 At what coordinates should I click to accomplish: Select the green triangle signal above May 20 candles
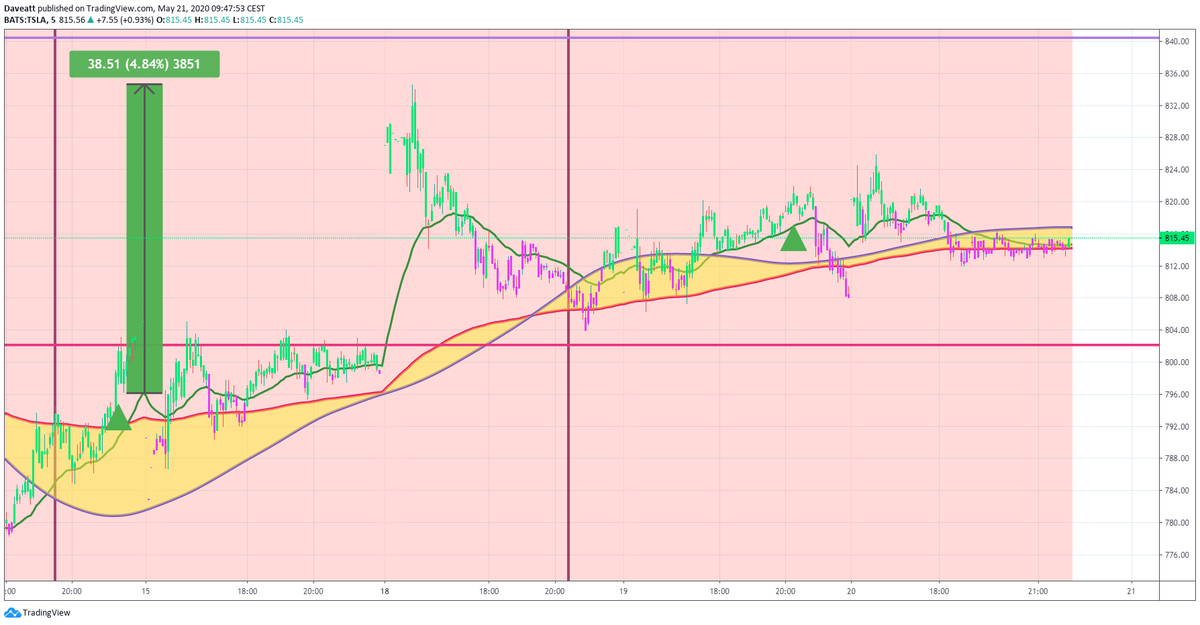(793, 240)
